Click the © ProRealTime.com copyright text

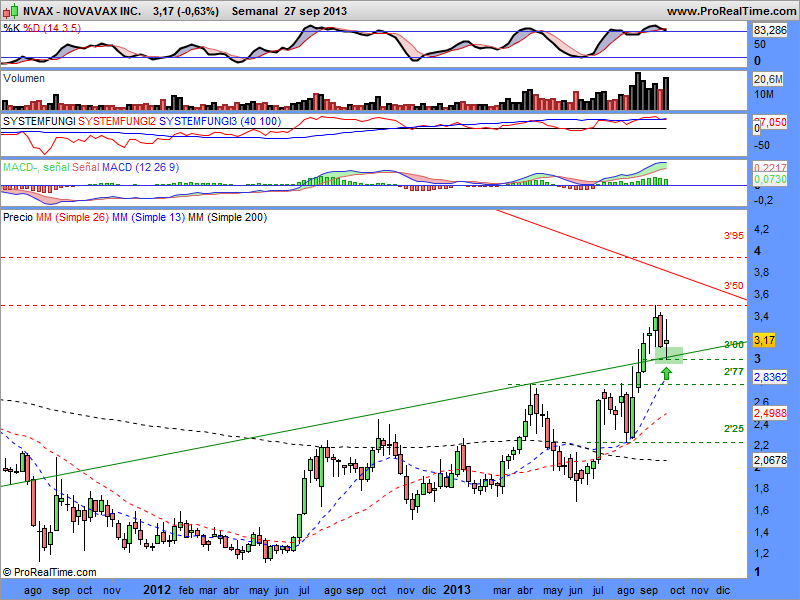49,572
